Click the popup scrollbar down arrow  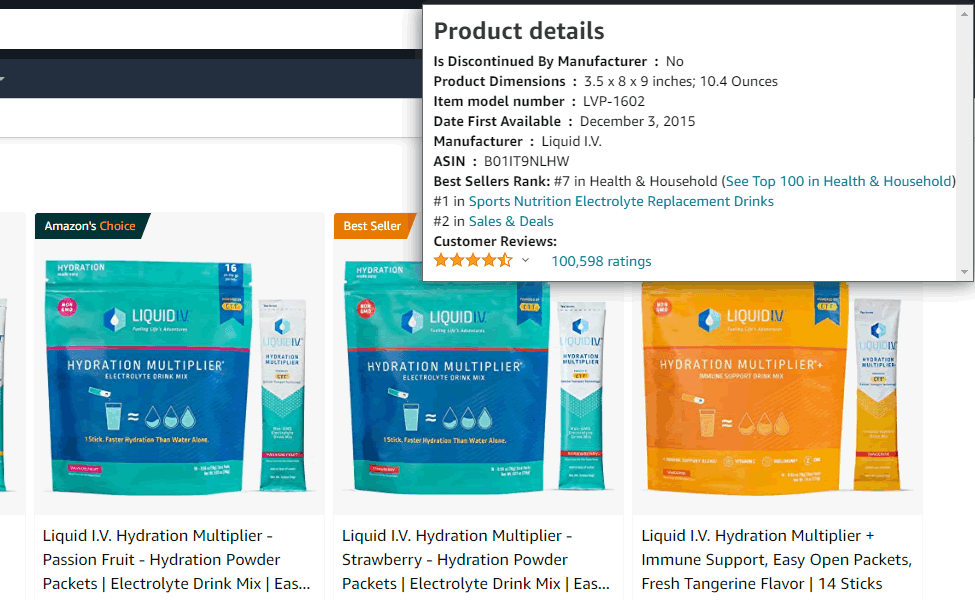coord(964,272)
